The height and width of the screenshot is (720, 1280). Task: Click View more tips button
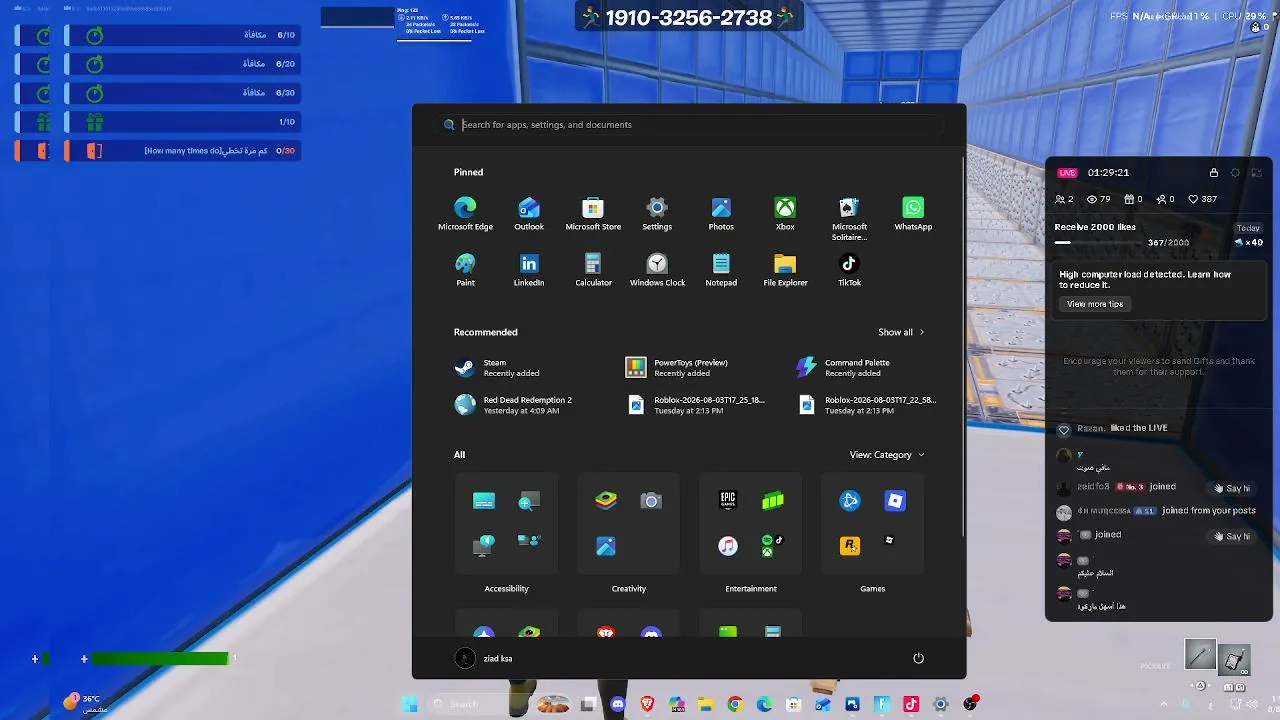click(x=1095, y=304)
